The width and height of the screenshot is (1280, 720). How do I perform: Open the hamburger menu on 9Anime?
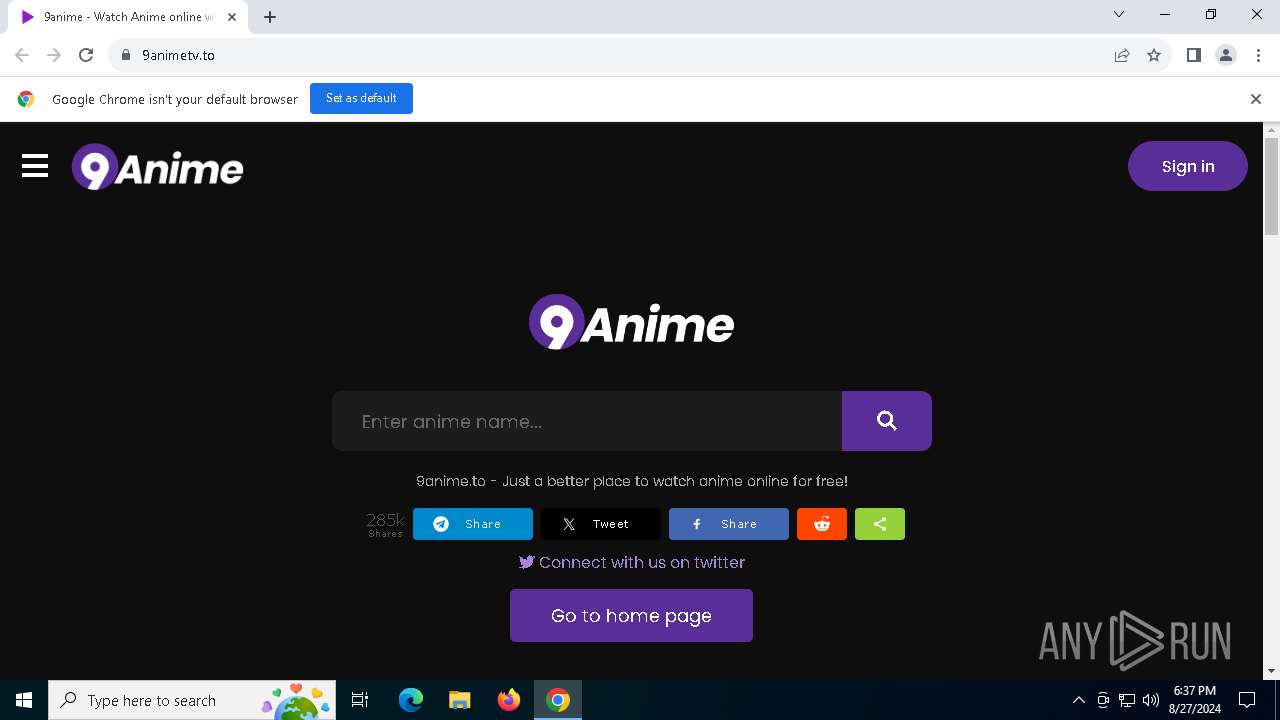35,166
